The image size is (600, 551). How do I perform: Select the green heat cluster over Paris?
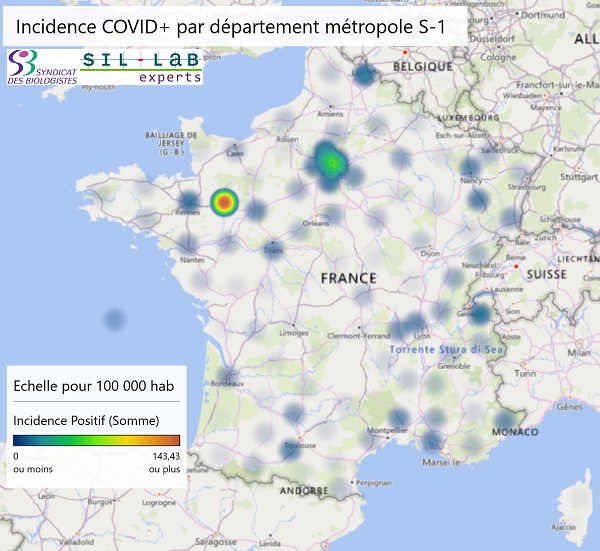click(329, 162)
